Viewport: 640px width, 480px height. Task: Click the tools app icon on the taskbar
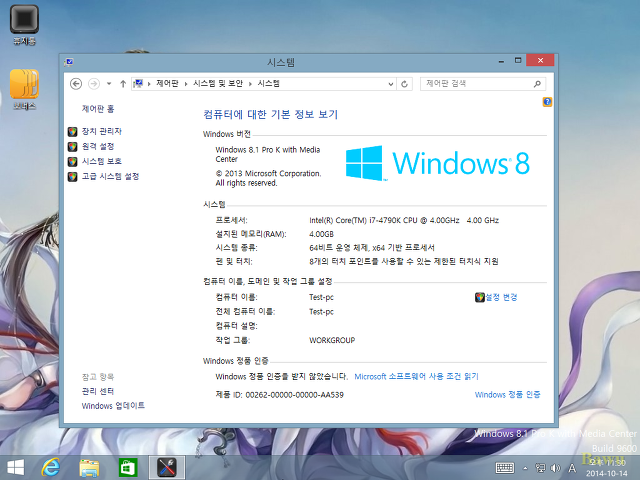(167, 468)
